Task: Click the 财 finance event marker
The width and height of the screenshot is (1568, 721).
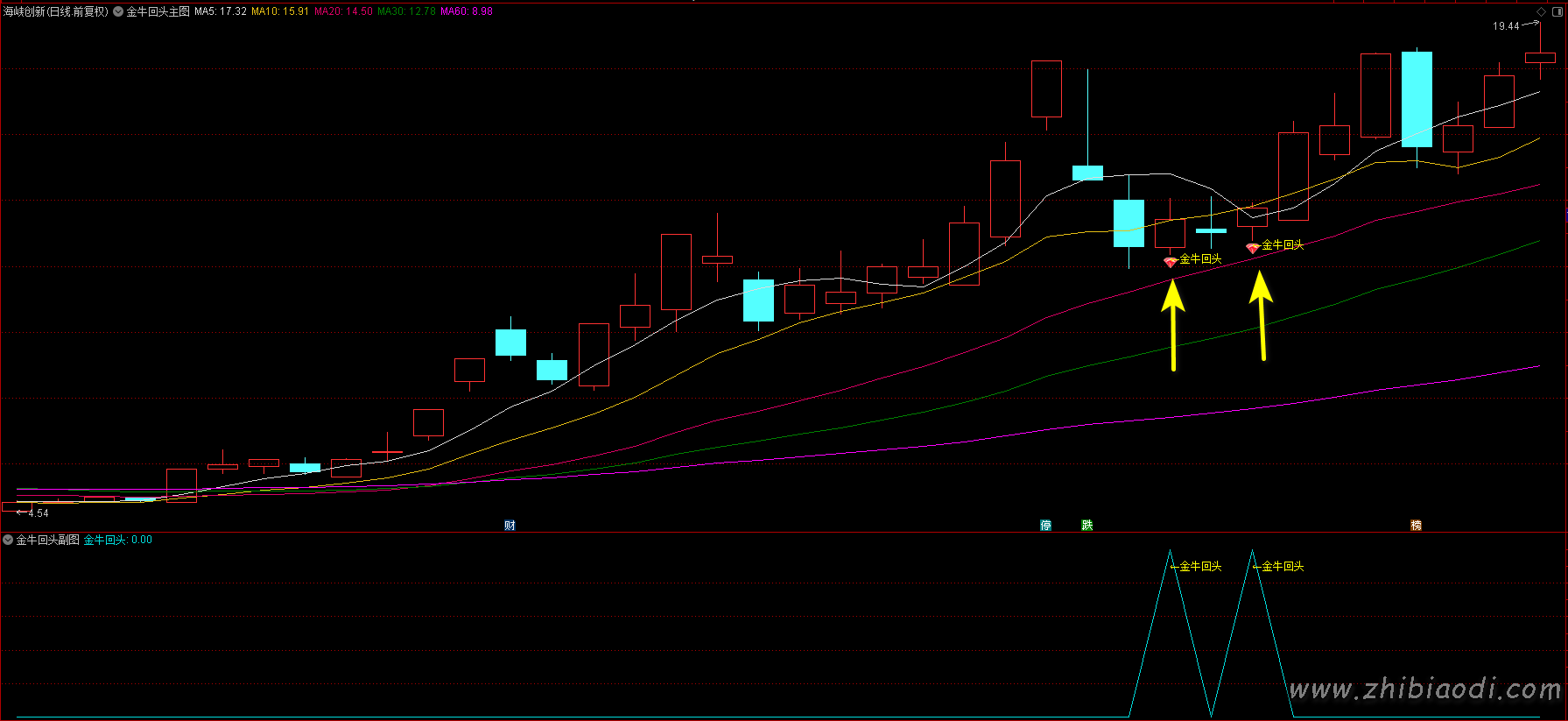Action: pos(510,525)
